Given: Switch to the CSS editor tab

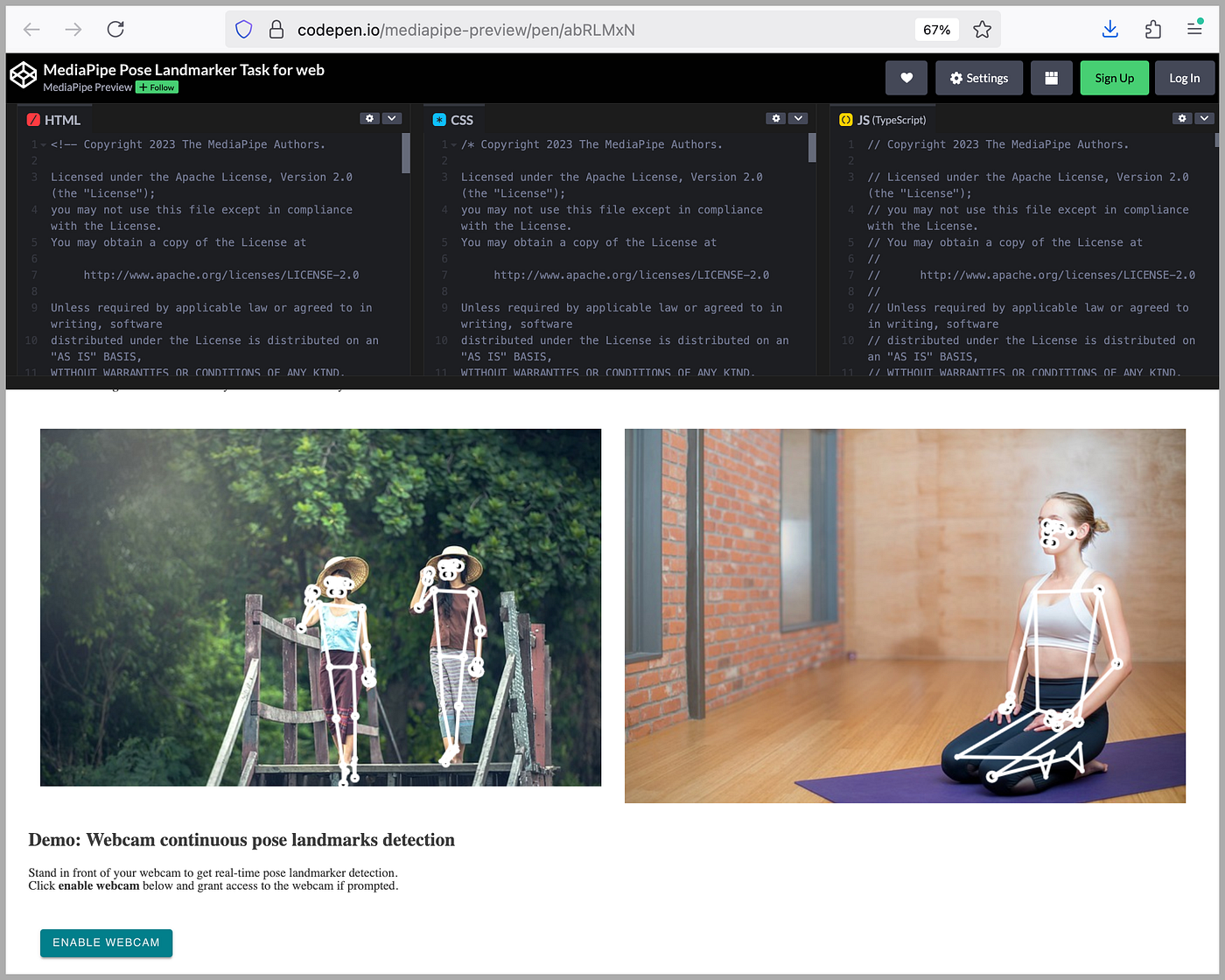Looking at the screenshot, I should tap(454, 119).
